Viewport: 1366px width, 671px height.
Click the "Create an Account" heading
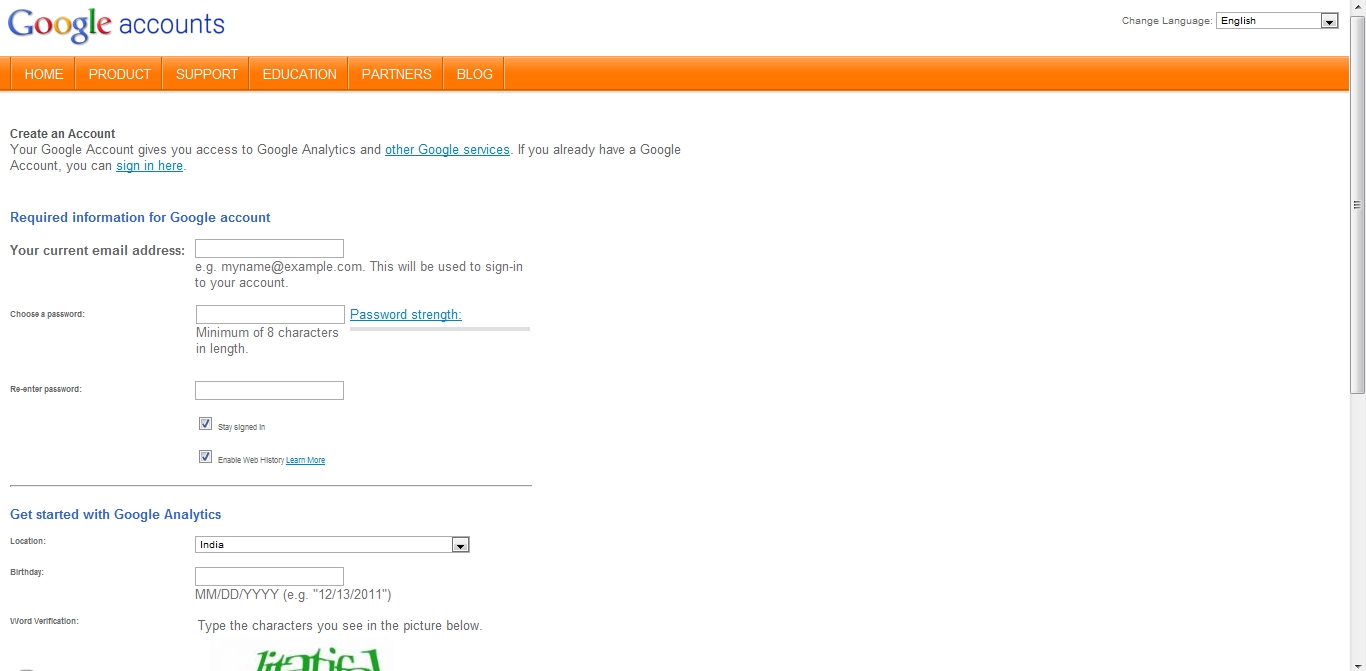63,134
